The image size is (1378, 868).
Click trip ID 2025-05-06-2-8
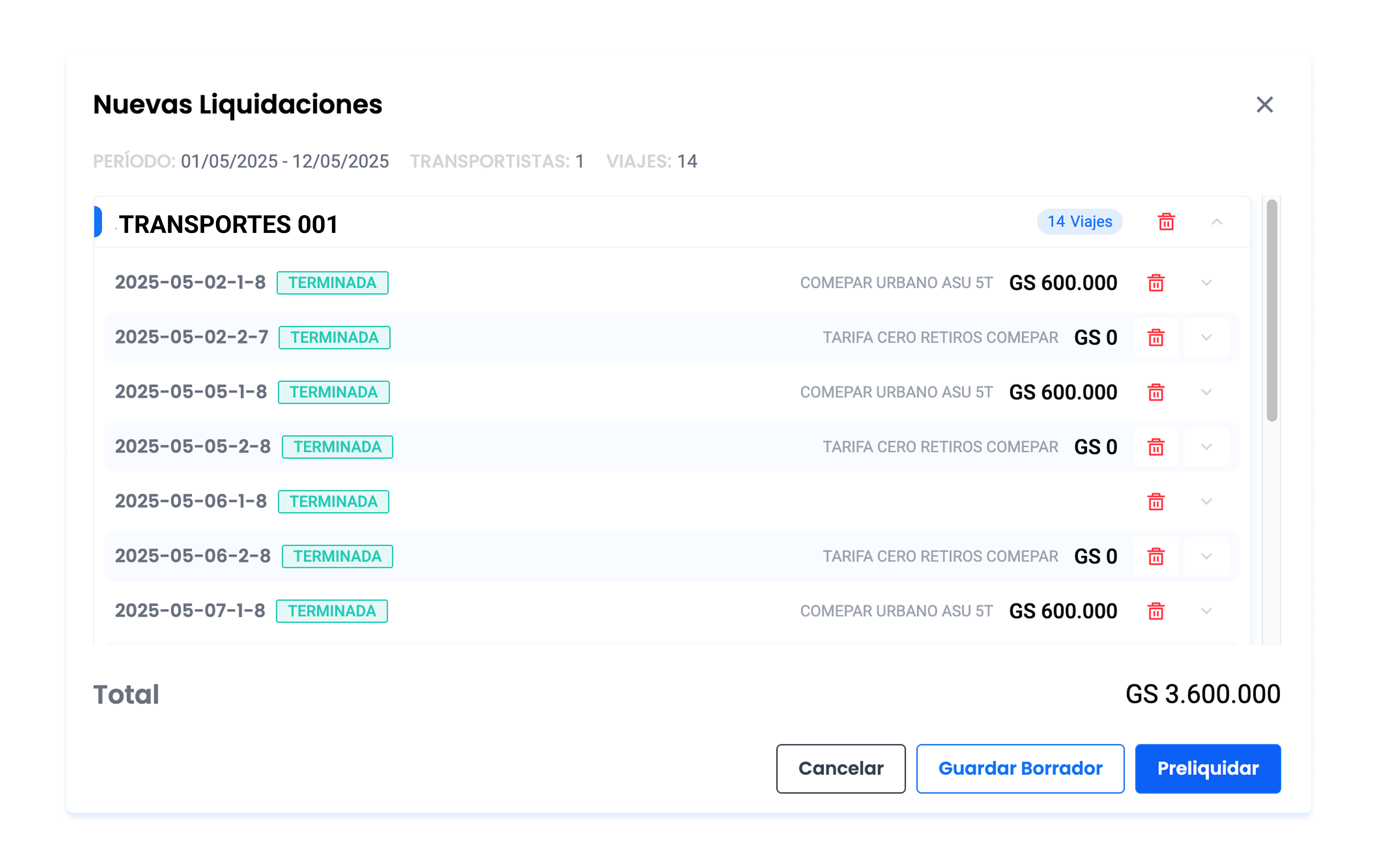click(x=193, y=556)
